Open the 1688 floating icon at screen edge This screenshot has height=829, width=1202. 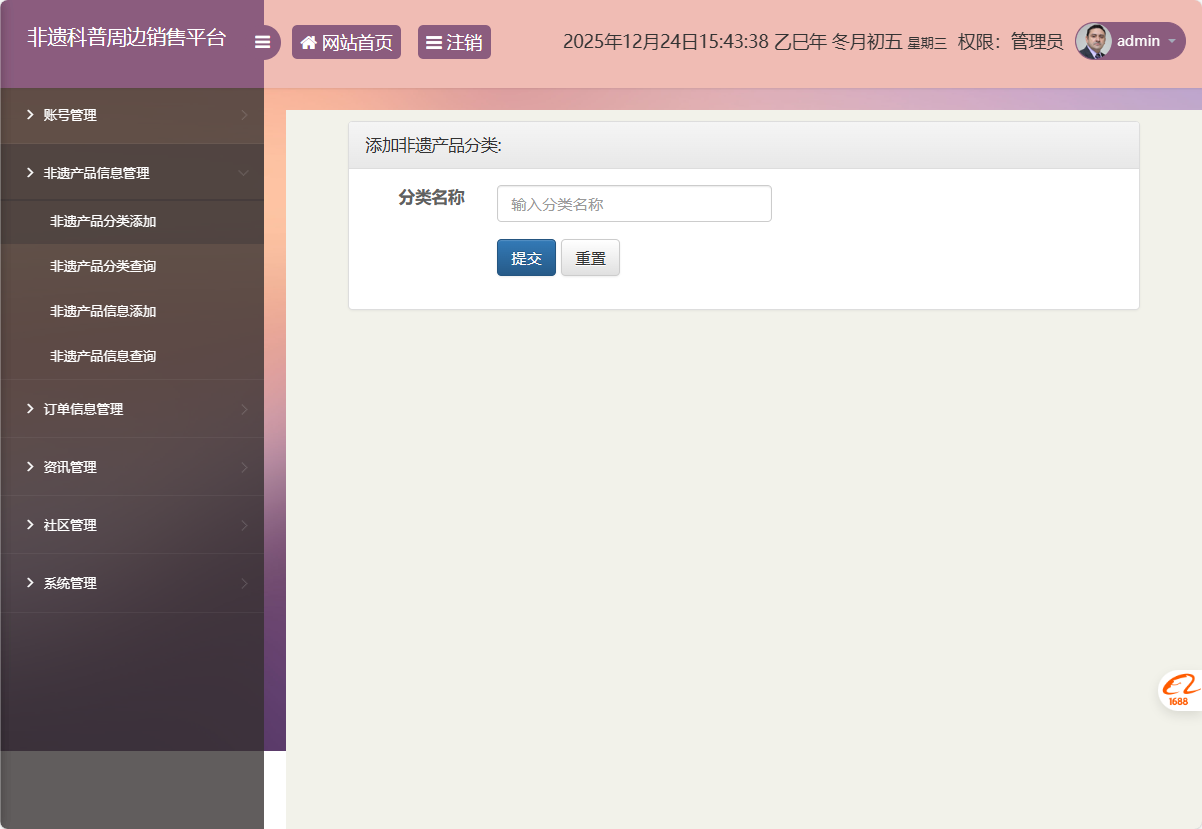click(1180, 689)
